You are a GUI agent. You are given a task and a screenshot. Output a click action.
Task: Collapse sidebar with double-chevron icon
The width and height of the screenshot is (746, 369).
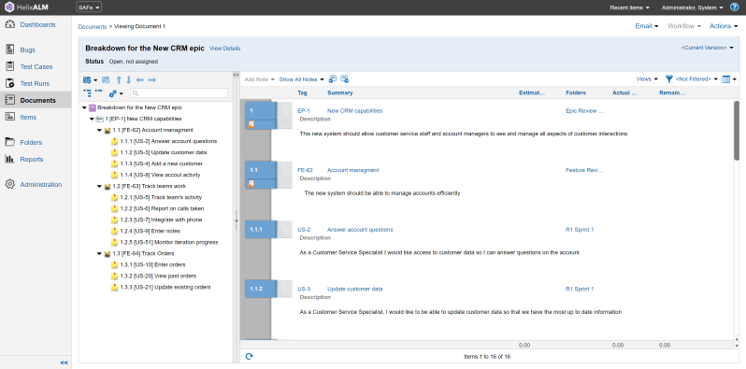64,363
